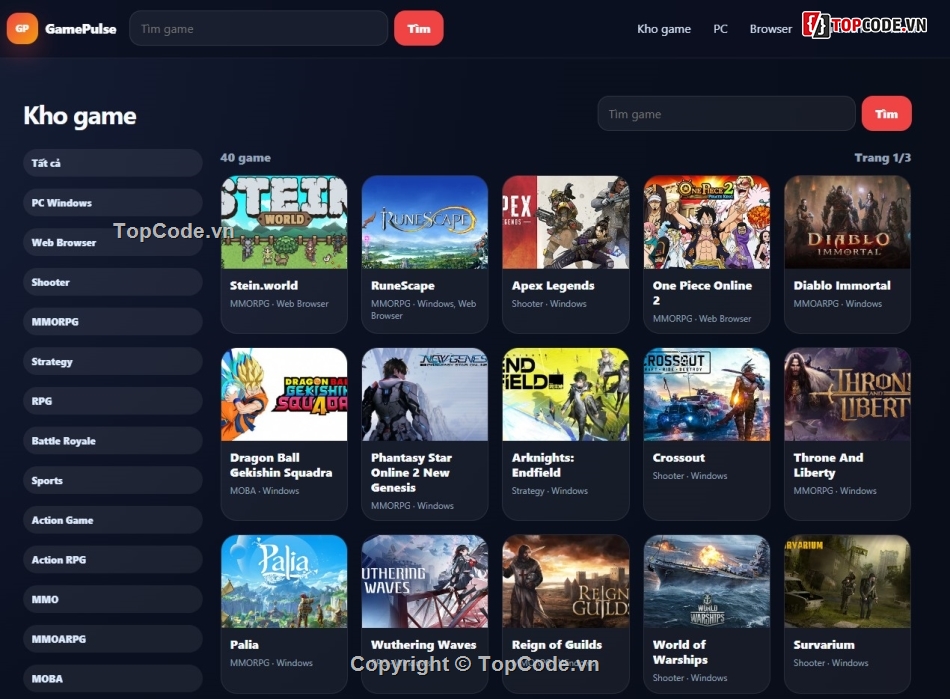Filter by Action RPG genre
This screenshot has width=950, height=699.
(x=113, y=560)
